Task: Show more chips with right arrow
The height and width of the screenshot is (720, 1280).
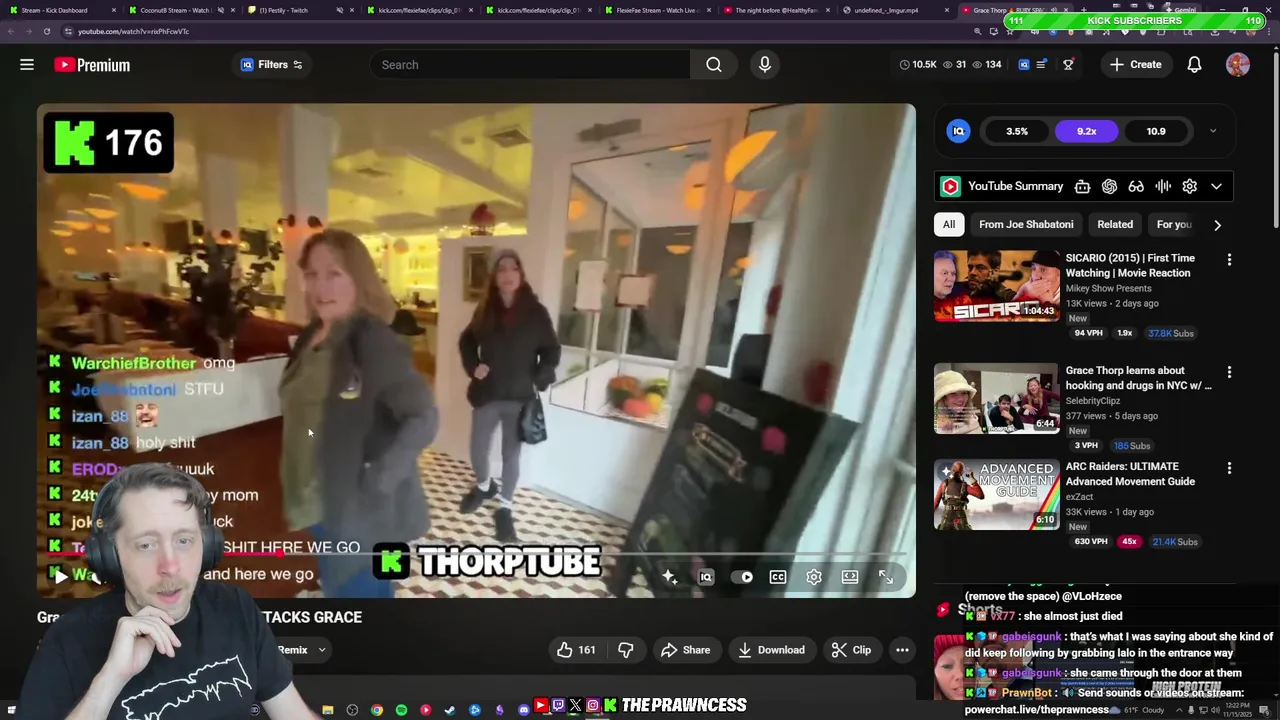Action: tap(1217, 225)
